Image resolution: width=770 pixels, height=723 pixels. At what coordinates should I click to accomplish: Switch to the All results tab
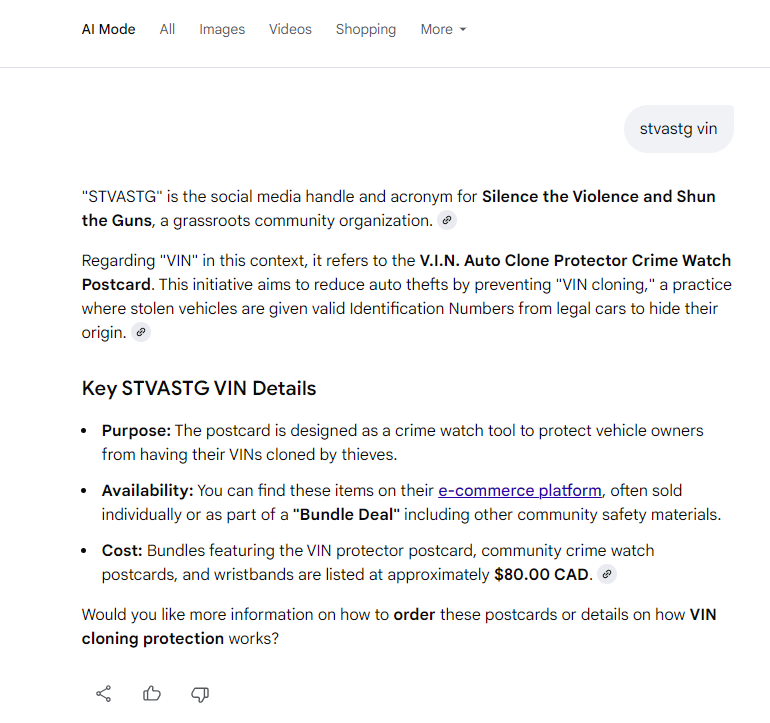click(167, 29)
